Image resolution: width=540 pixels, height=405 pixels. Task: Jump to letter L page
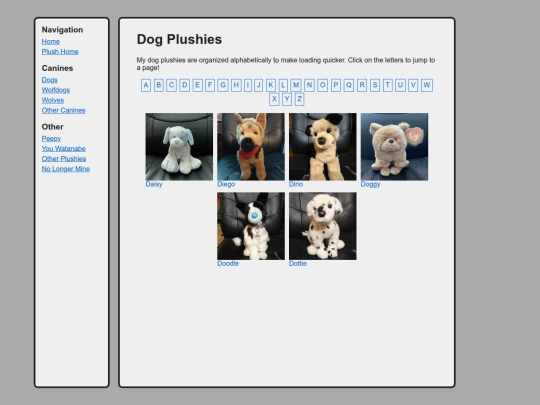(x=283, y=85)
